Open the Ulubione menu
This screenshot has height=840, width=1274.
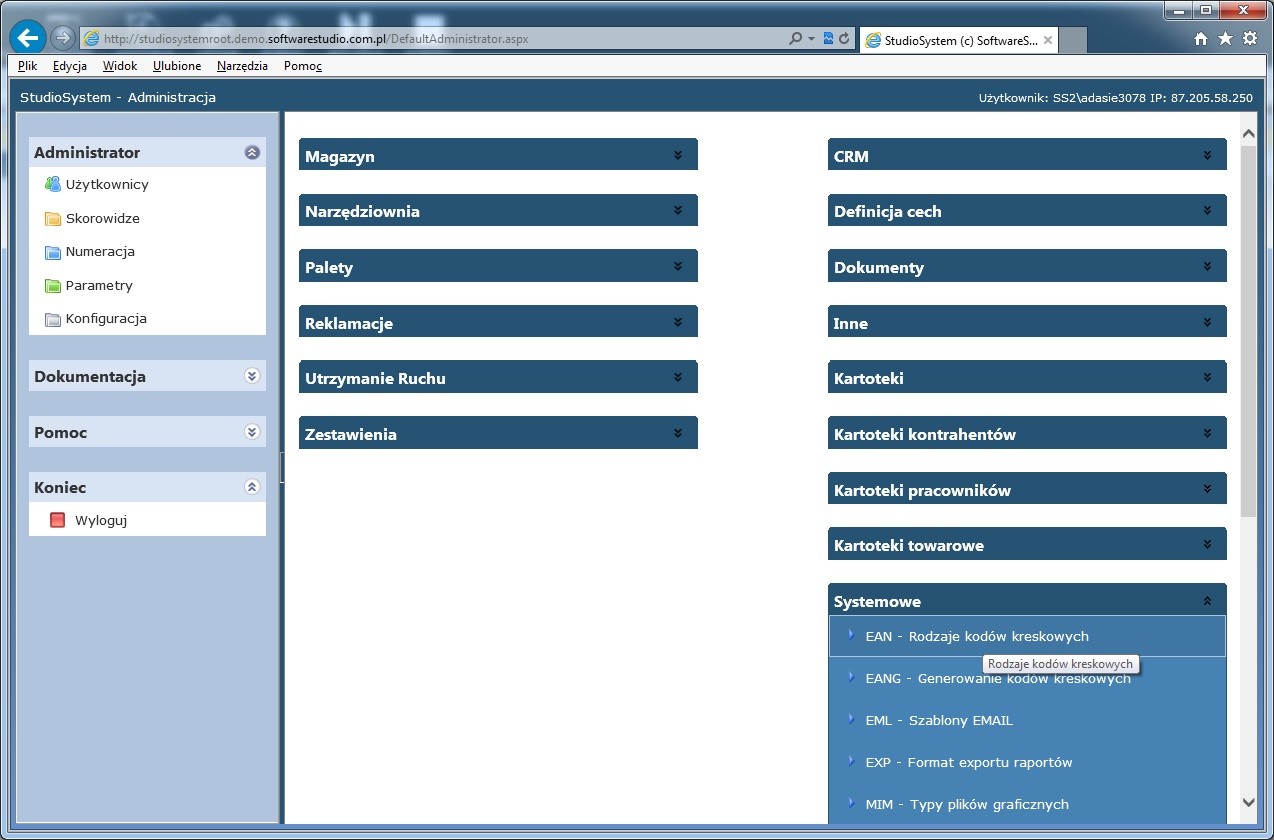point(177,66)
